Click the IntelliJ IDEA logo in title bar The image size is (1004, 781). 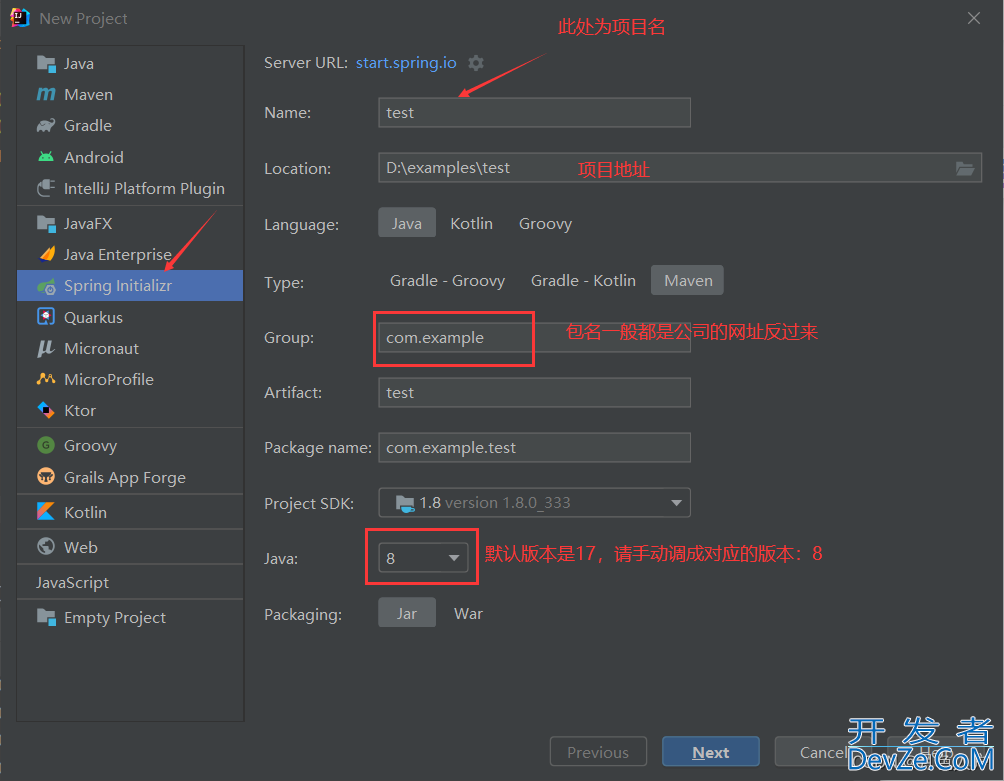click(20, 18)
